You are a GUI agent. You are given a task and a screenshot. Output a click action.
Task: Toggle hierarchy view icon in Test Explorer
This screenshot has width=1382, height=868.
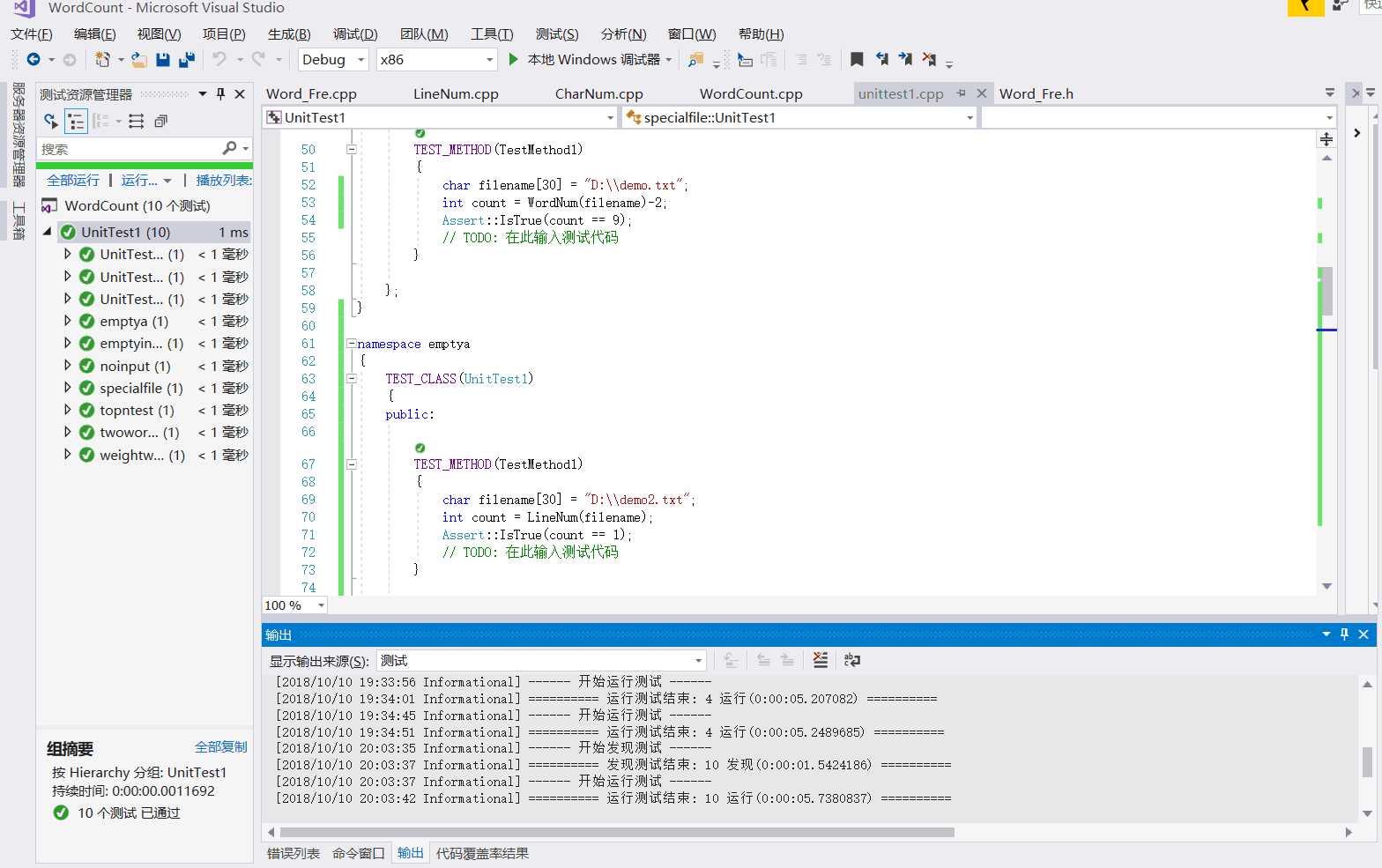77,121
